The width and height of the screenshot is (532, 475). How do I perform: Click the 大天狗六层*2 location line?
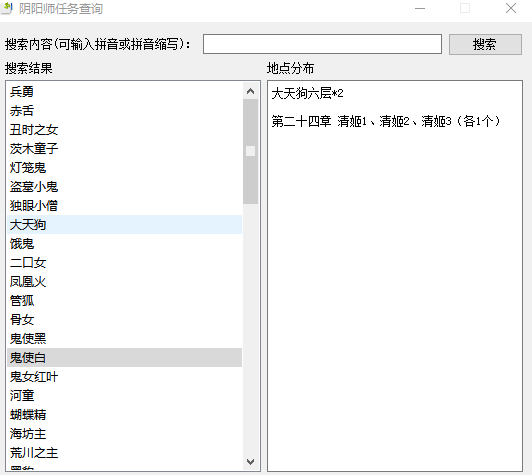pyautogui.click(x=307, y=93)
